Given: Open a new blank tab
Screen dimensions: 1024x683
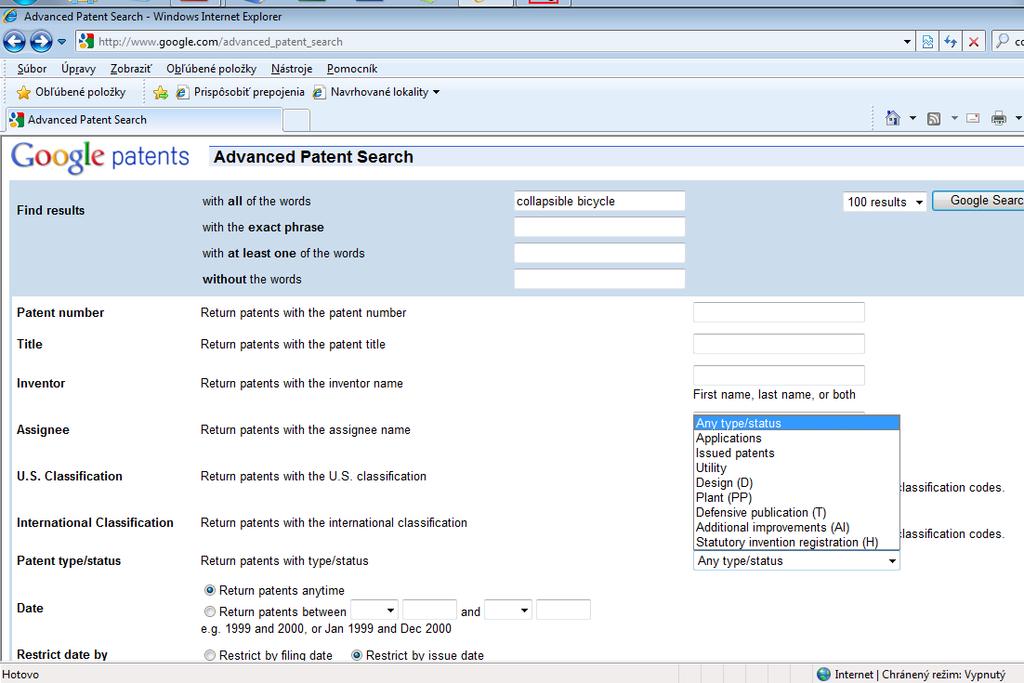Looking at the screenshot, I should (x=296, y=120).
